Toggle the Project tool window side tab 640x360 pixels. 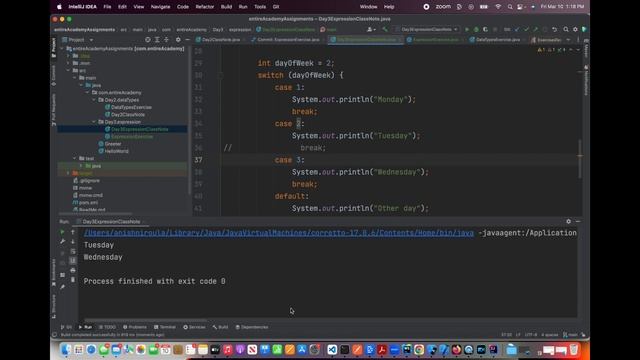click(x=53, y=47)
